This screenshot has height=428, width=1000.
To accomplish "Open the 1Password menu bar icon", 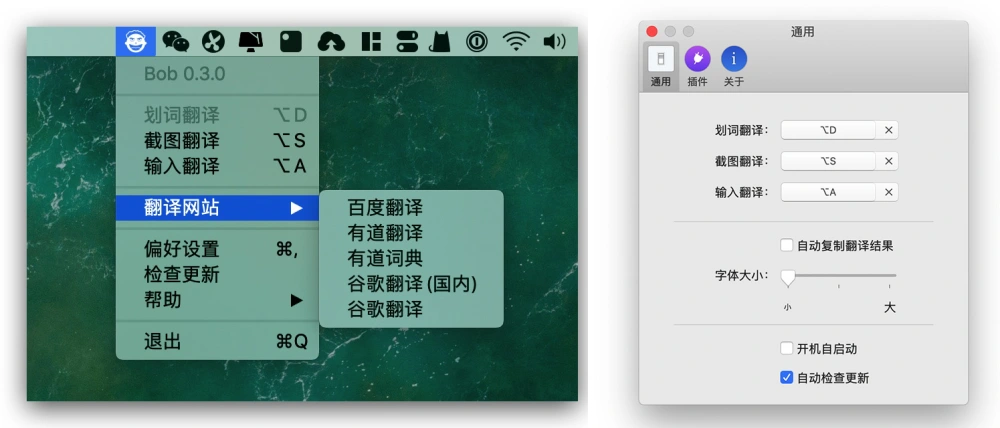I will pyautogui.click(x=476, y=41).
